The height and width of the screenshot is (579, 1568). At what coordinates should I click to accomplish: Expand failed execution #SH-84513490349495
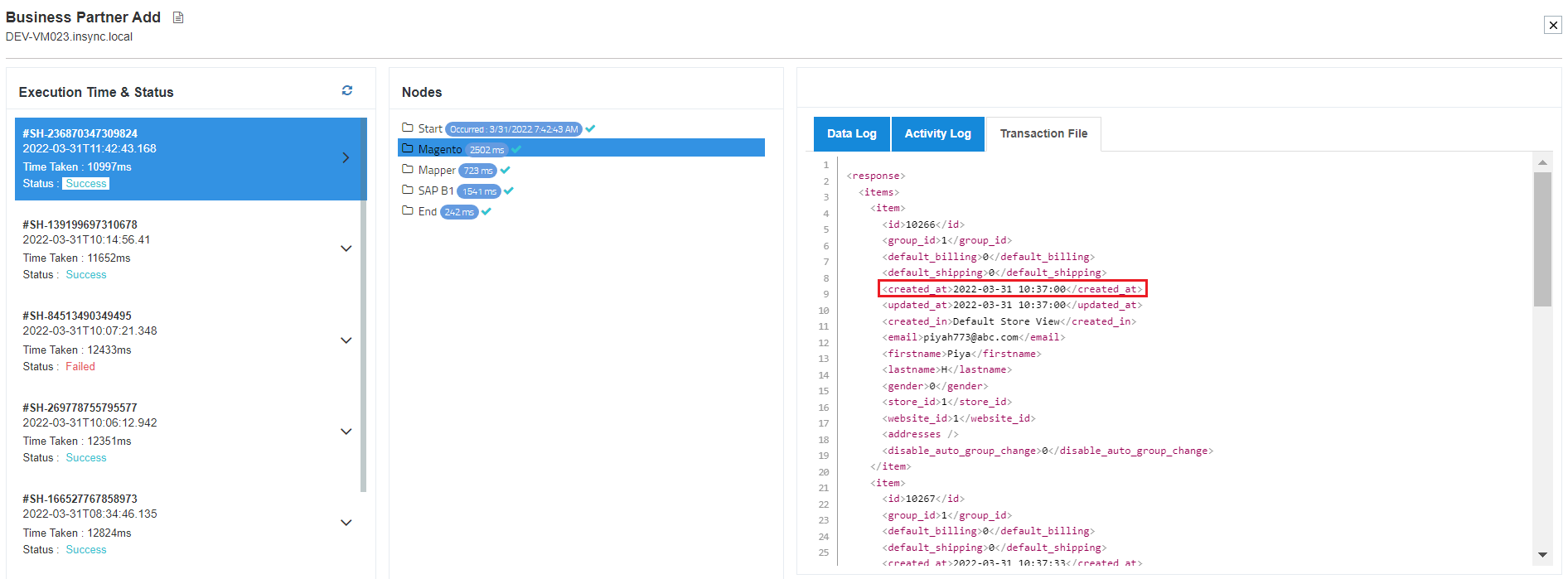(346, 340)
